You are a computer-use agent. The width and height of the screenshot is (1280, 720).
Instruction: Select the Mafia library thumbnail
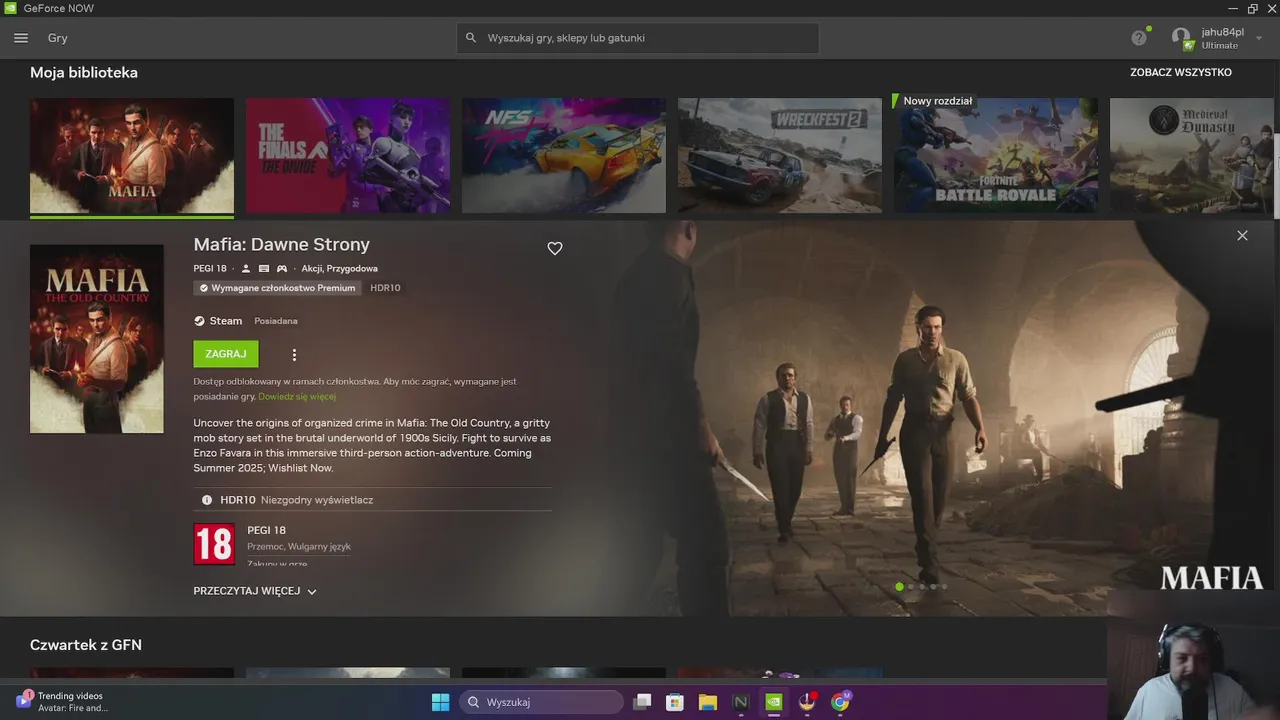coord(132,155)
